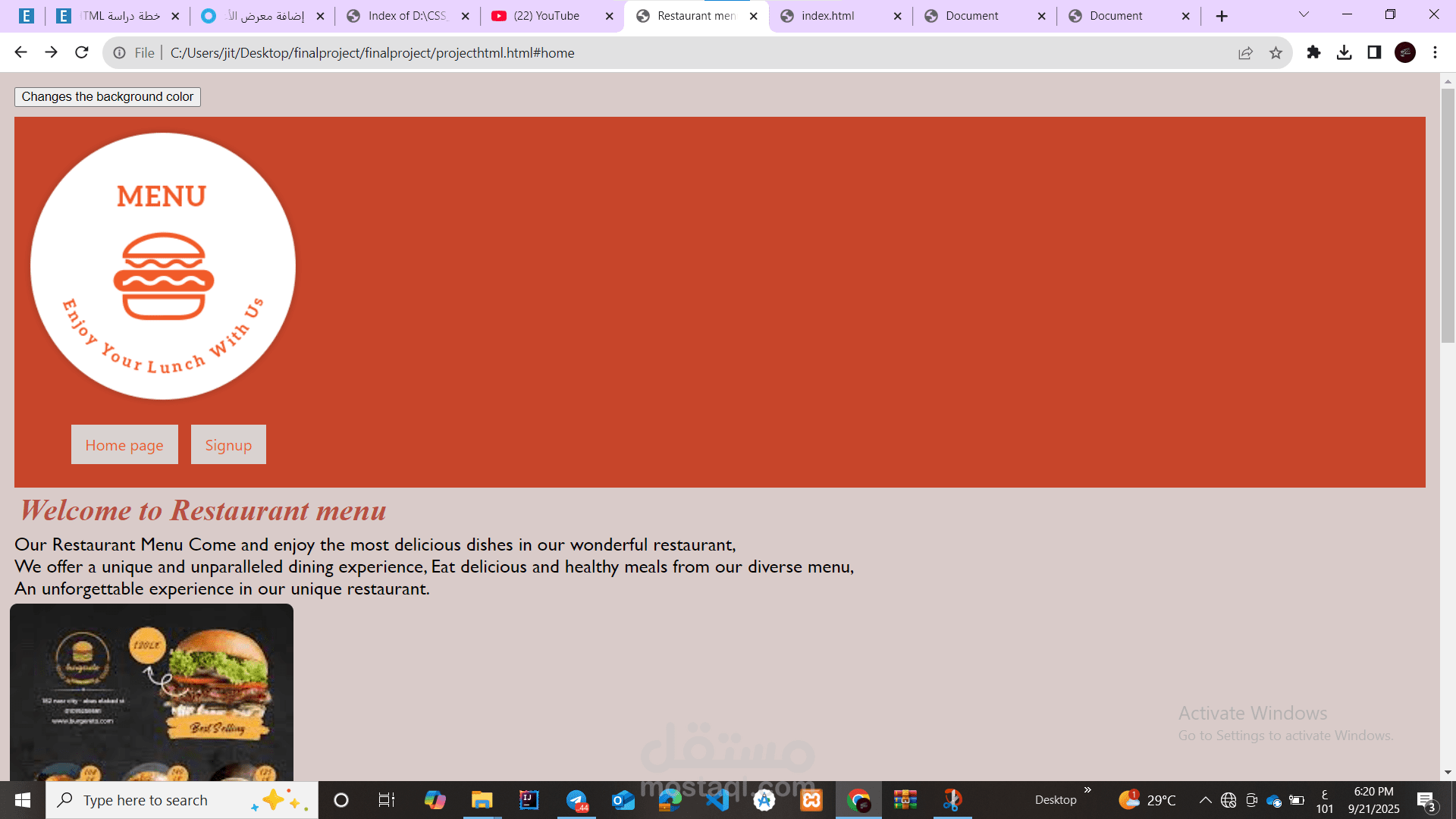Screen dimensions: 1456x819
Task: Click the share page icon
Action: tap(1245, 52)
